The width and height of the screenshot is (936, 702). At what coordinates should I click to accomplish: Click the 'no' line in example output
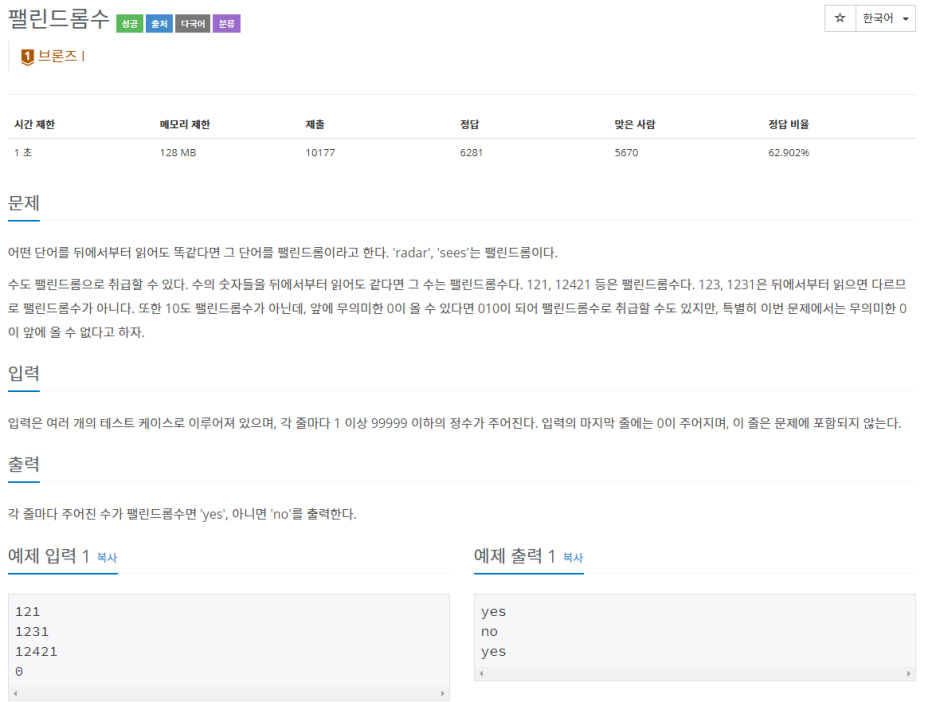[x=489, y=632]
